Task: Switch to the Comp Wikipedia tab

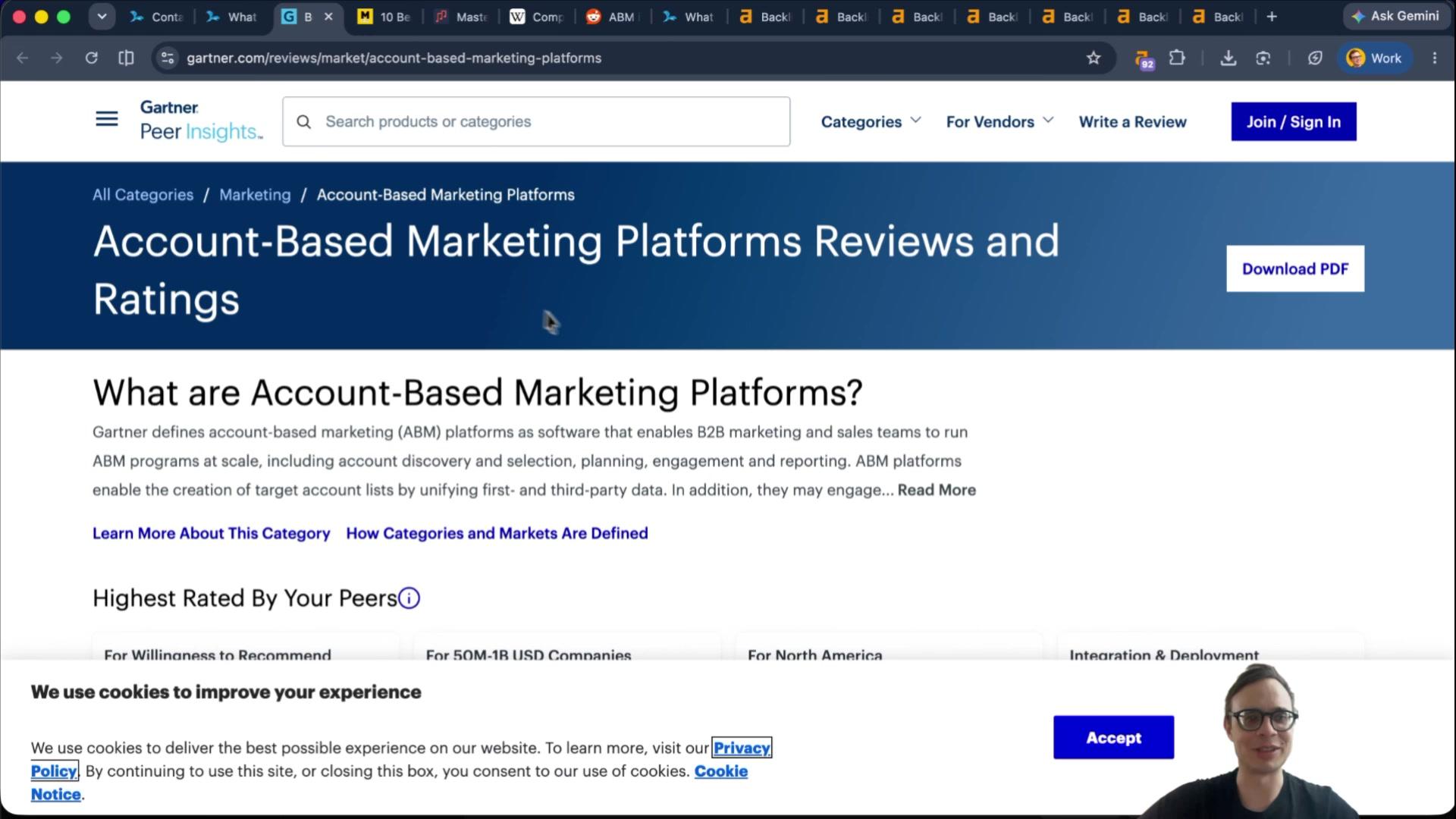Action: point(537,17)
